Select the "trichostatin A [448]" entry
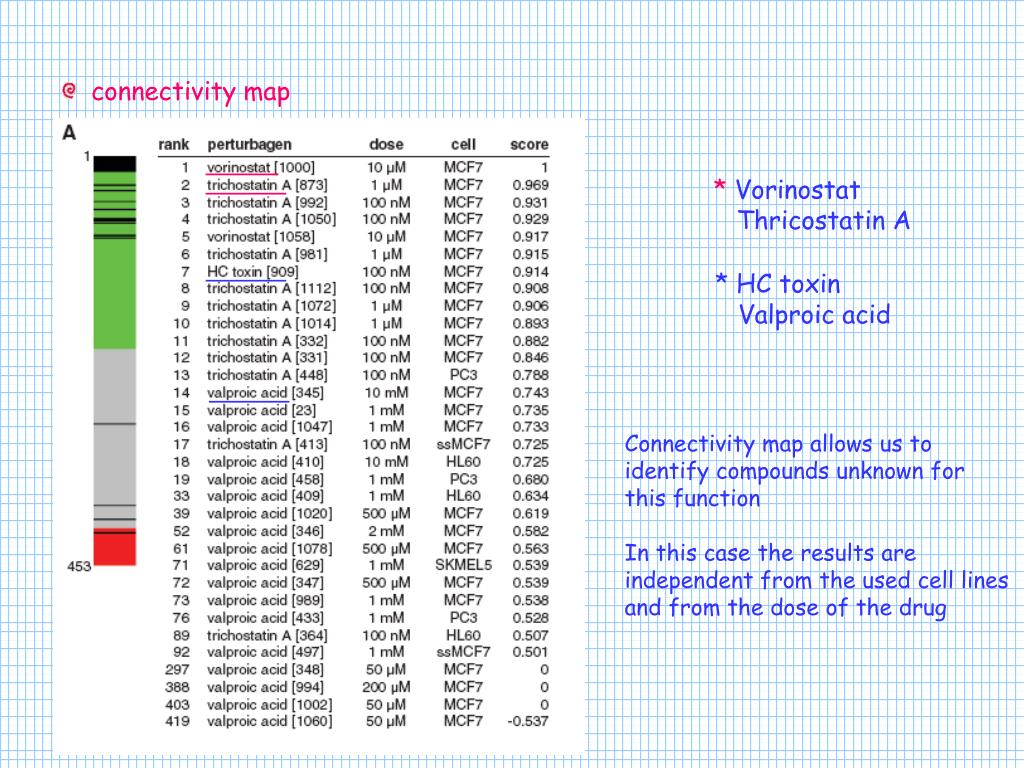Image resolution: width=1024 pixels, height=768 pixels. (267, 376)
